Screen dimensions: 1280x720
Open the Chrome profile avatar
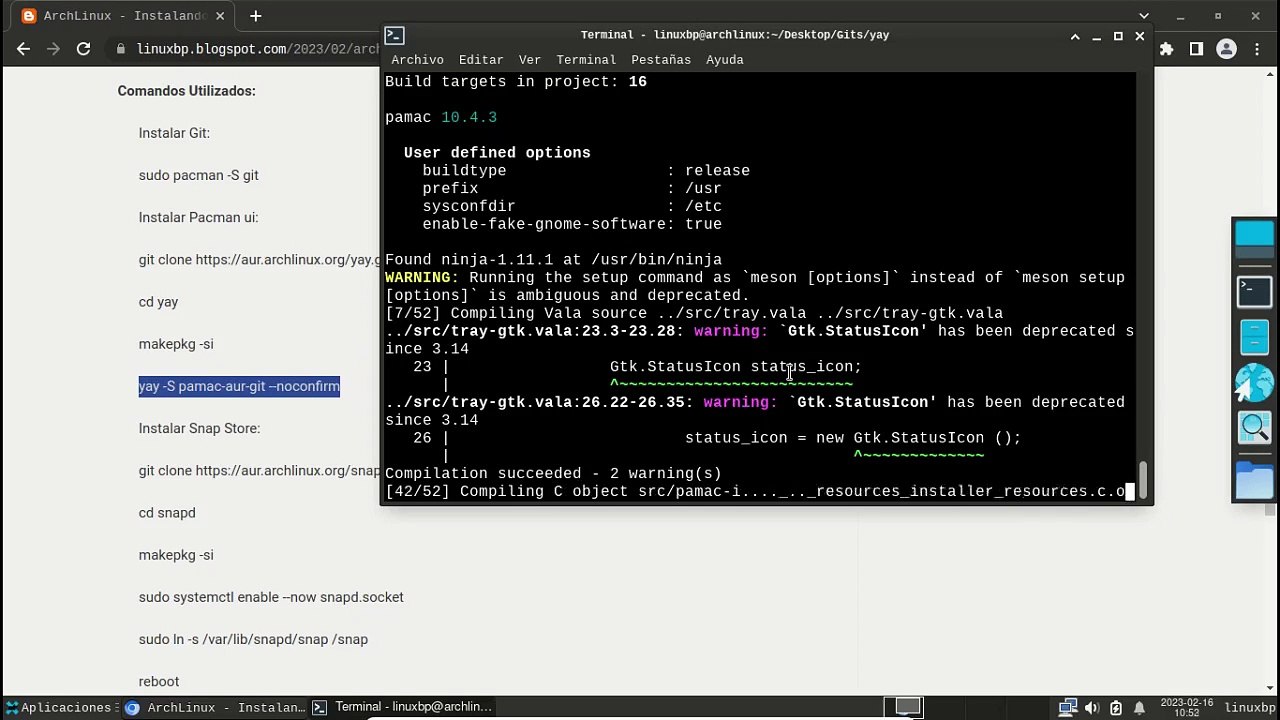tap(1227, 49)
